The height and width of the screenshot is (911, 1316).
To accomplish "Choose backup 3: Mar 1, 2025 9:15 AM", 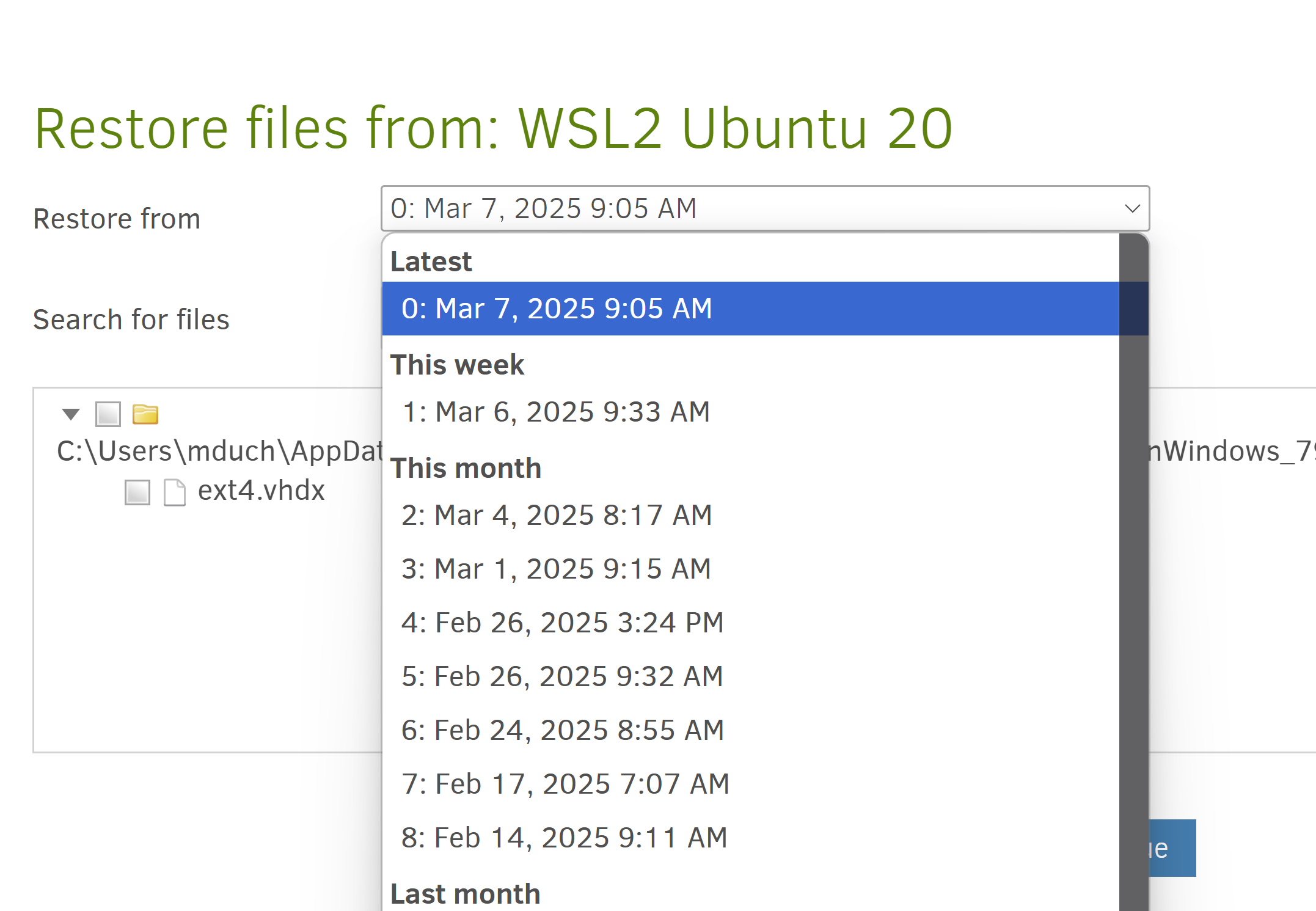I will tap(556, 569).
